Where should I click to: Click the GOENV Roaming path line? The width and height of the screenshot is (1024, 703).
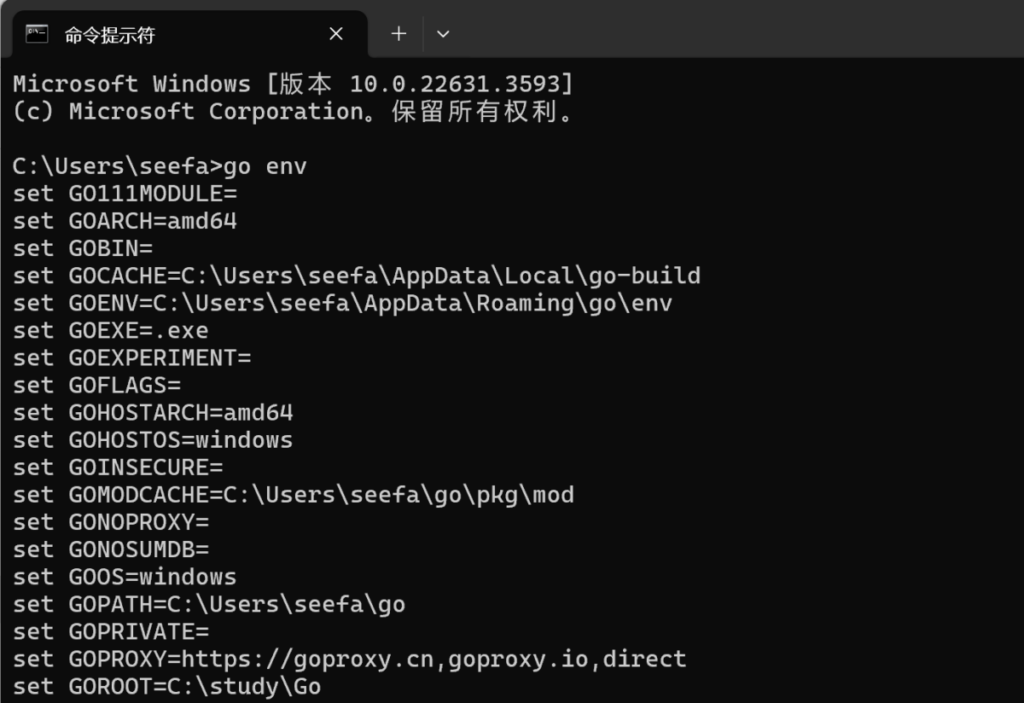click(342, 304)
